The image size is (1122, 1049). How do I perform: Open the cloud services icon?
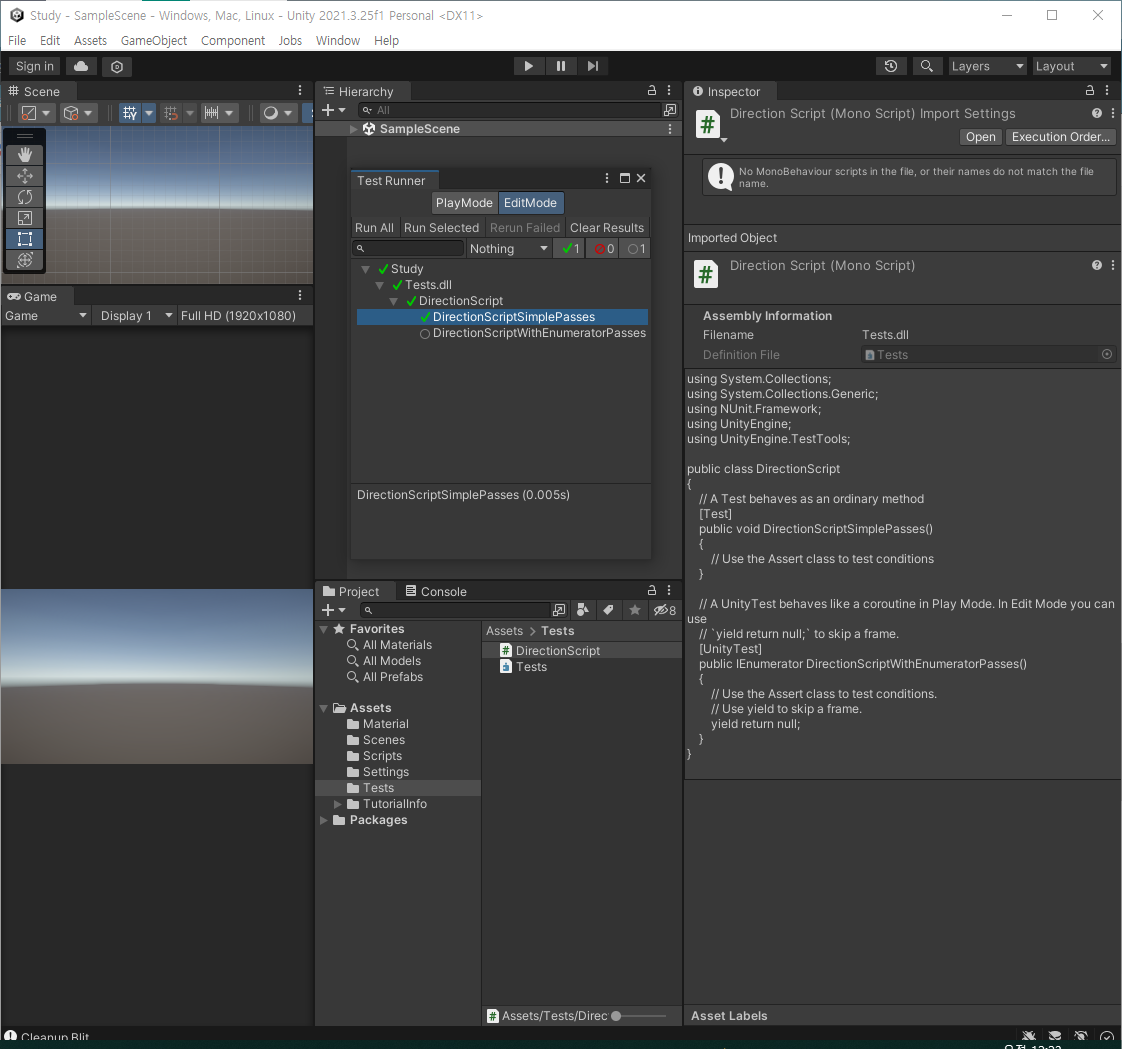pos(82,67)
